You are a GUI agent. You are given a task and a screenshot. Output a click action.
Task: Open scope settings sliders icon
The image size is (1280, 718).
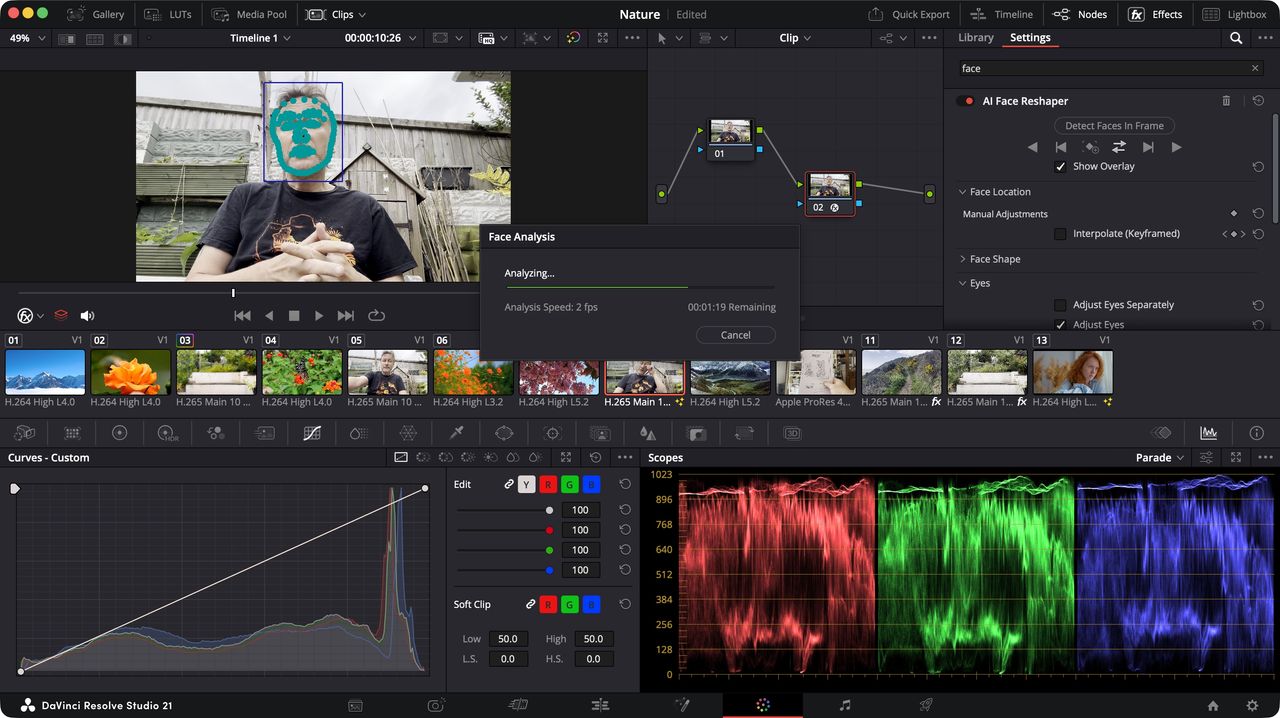coord(1207,457)
